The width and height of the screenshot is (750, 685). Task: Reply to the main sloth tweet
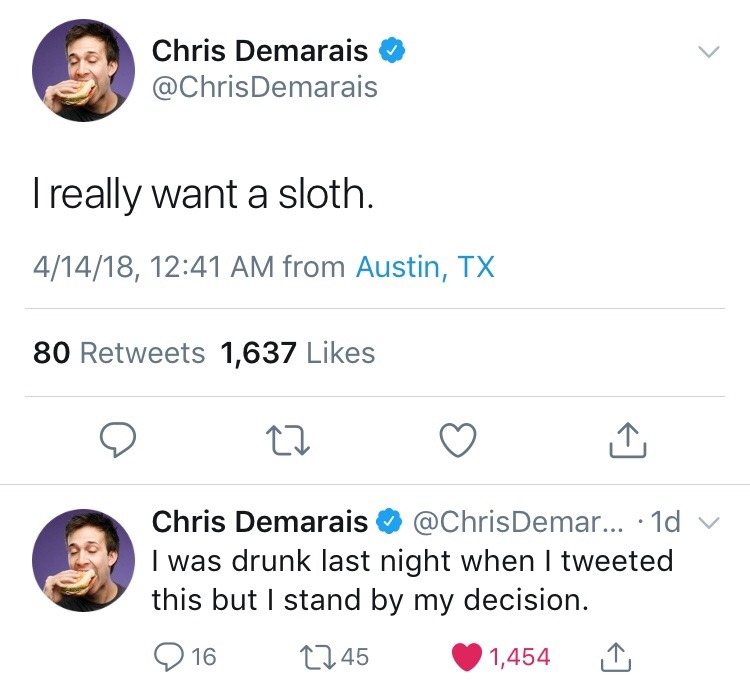pyautogui.click(x=119, y=439)
